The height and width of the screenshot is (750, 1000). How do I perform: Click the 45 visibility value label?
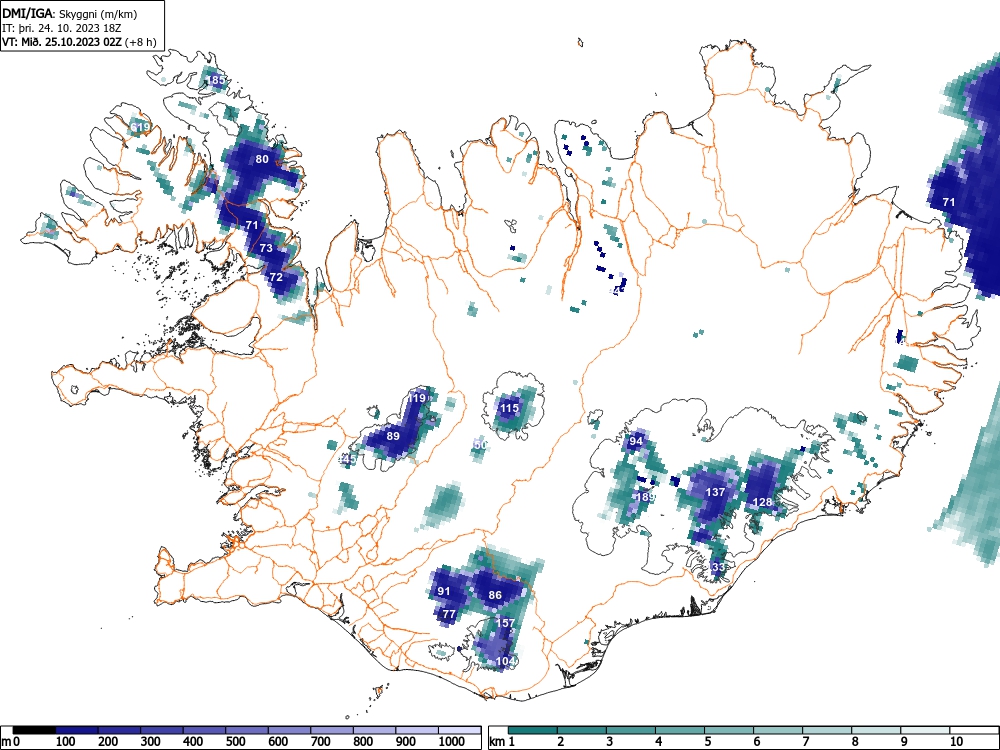[x=349, y=459]
